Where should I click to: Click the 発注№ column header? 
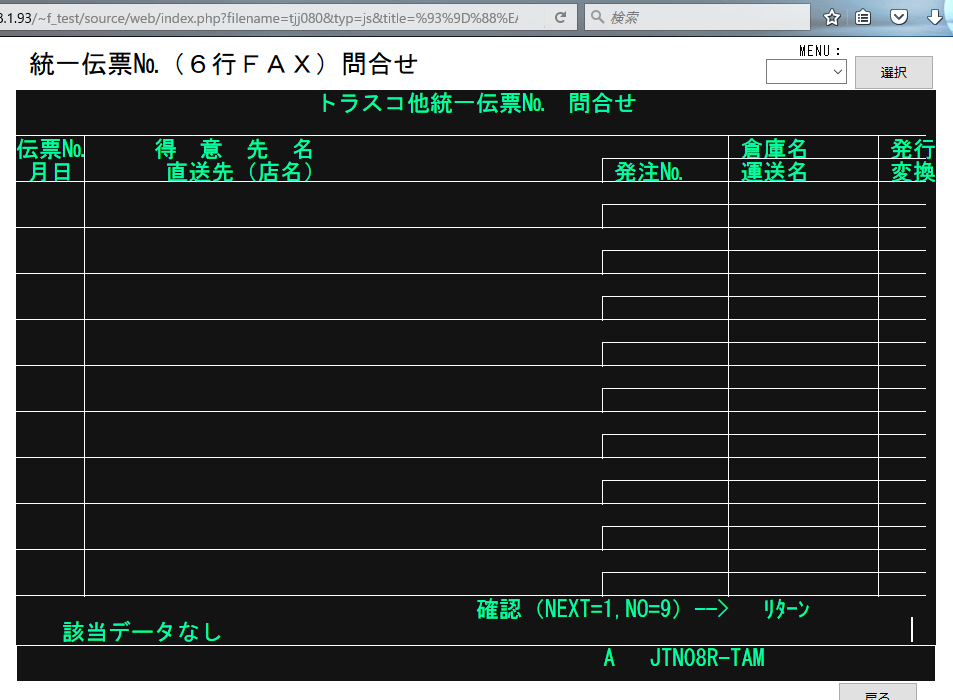point(649,172)
